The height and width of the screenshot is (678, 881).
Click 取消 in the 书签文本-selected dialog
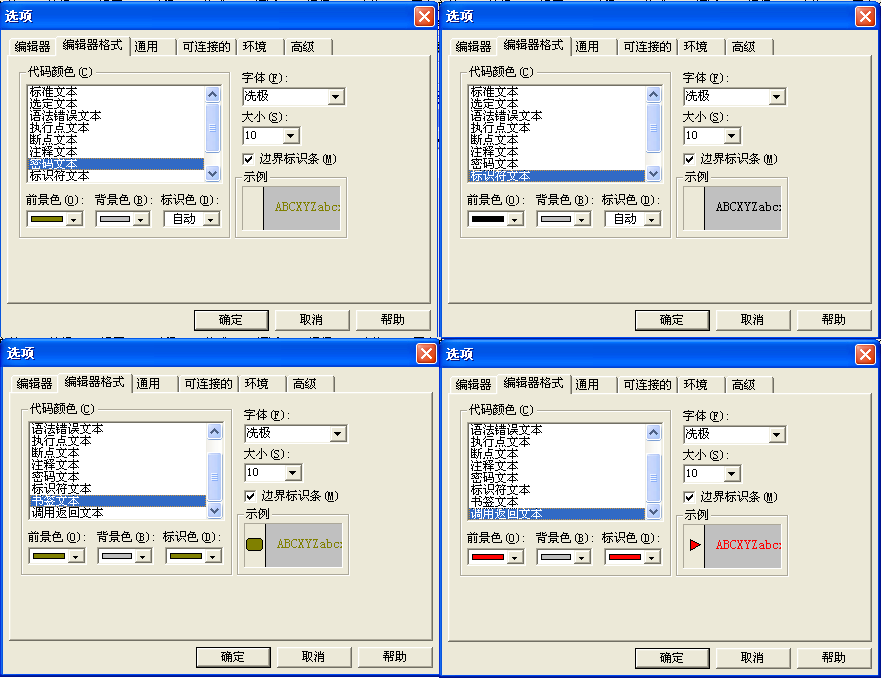(314, 657)
